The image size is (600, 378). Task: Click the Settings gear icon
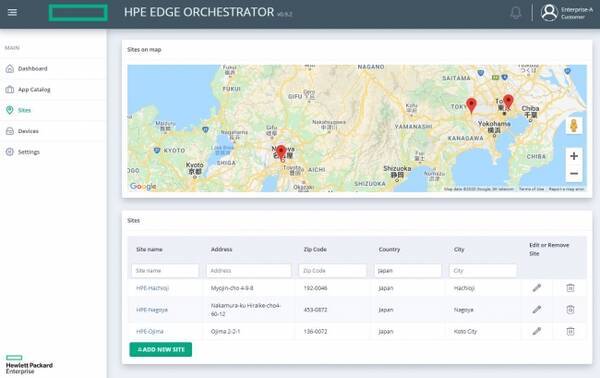10,152
